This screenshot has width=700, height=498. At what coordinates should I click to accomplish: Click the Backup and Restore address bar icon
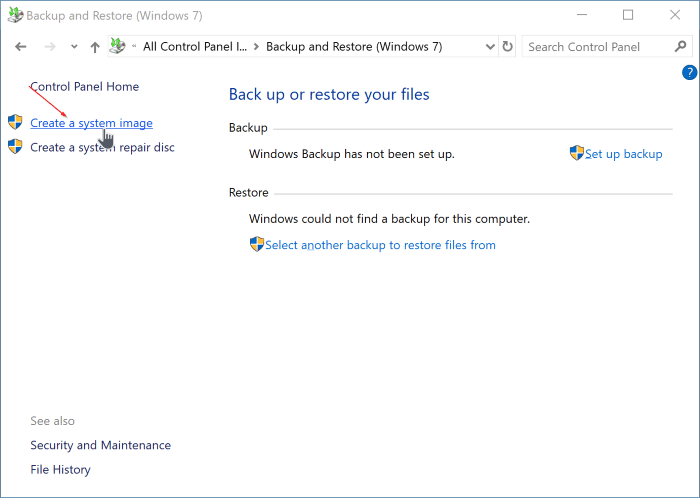pyautogui.click(x=118, y=46)
